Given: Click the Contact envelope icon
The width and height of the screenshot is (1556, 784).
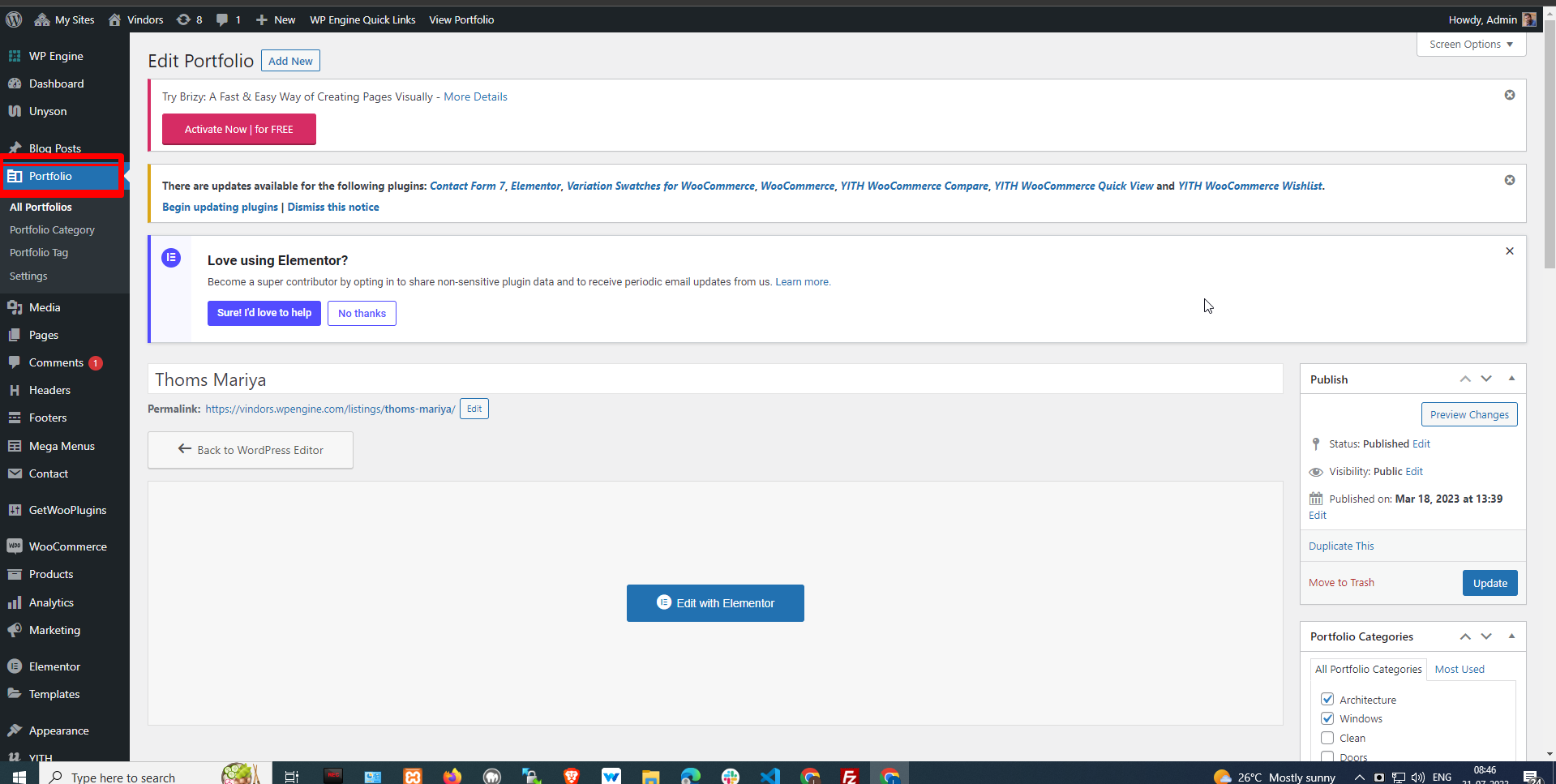Looking at the screenshot, I should [x=15, y=473].
